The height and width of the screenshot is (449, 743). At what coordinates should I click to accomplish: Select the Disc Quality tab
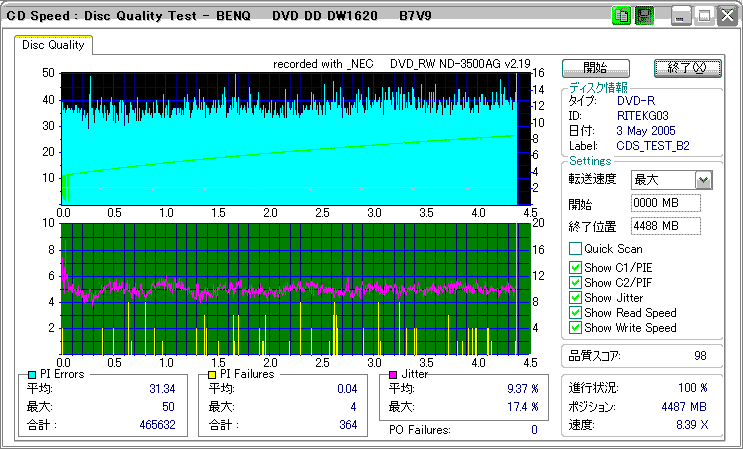(x=55, y=45)
